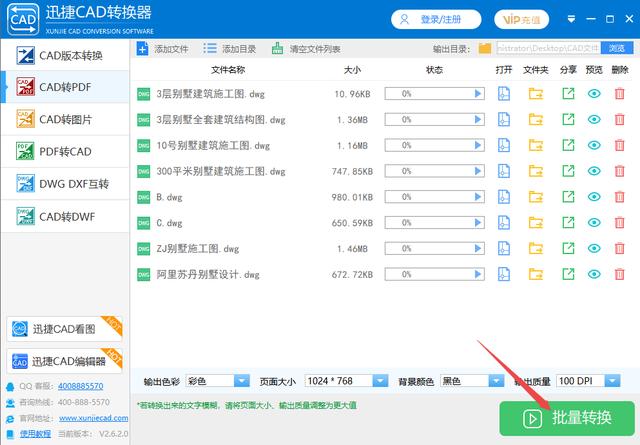Click 添加文件 to add files
The height and width of the screenshot is (445, 640).
(x=162, y=49)
